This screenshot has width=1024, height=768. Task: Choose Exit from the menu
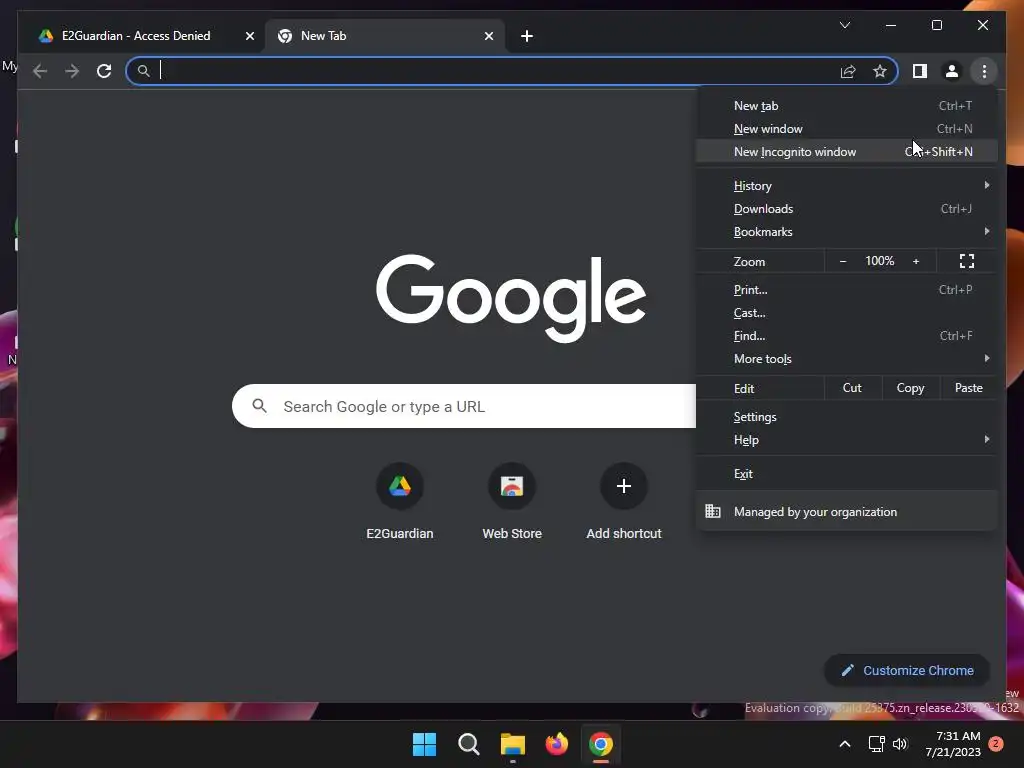pos(846,474)
